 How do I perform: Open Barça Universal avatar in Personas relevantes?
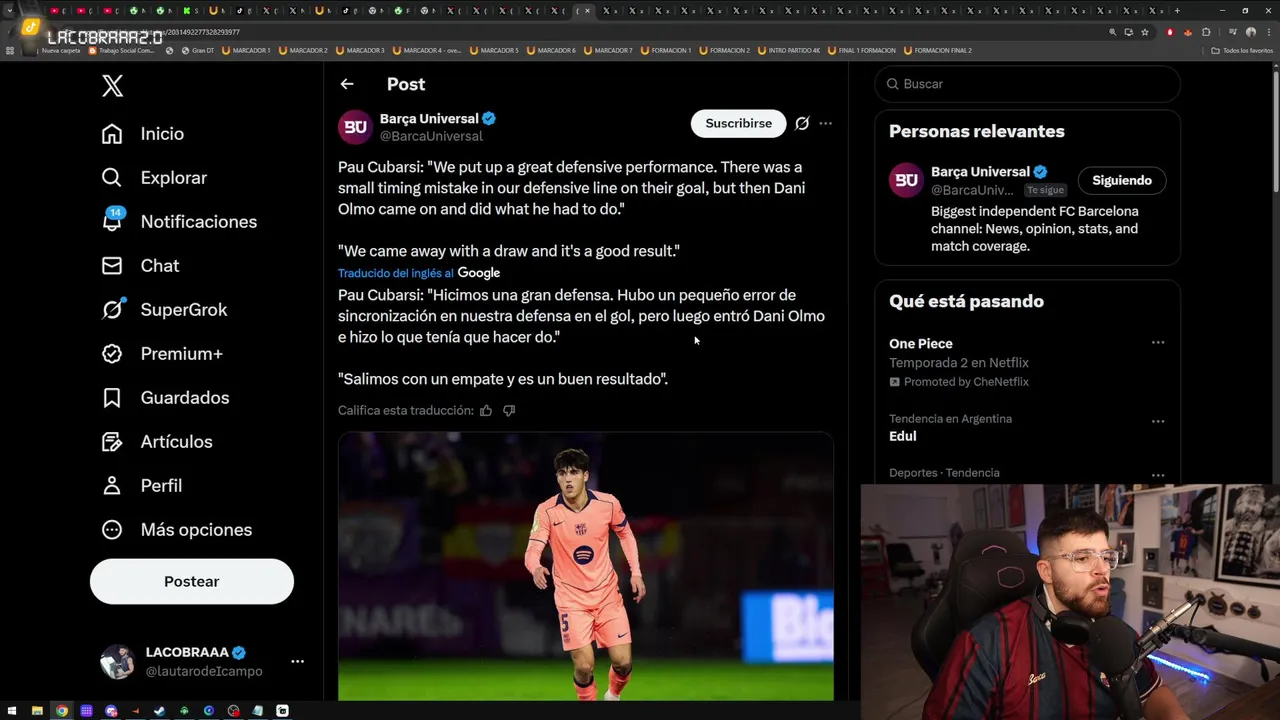click(906, 181)
